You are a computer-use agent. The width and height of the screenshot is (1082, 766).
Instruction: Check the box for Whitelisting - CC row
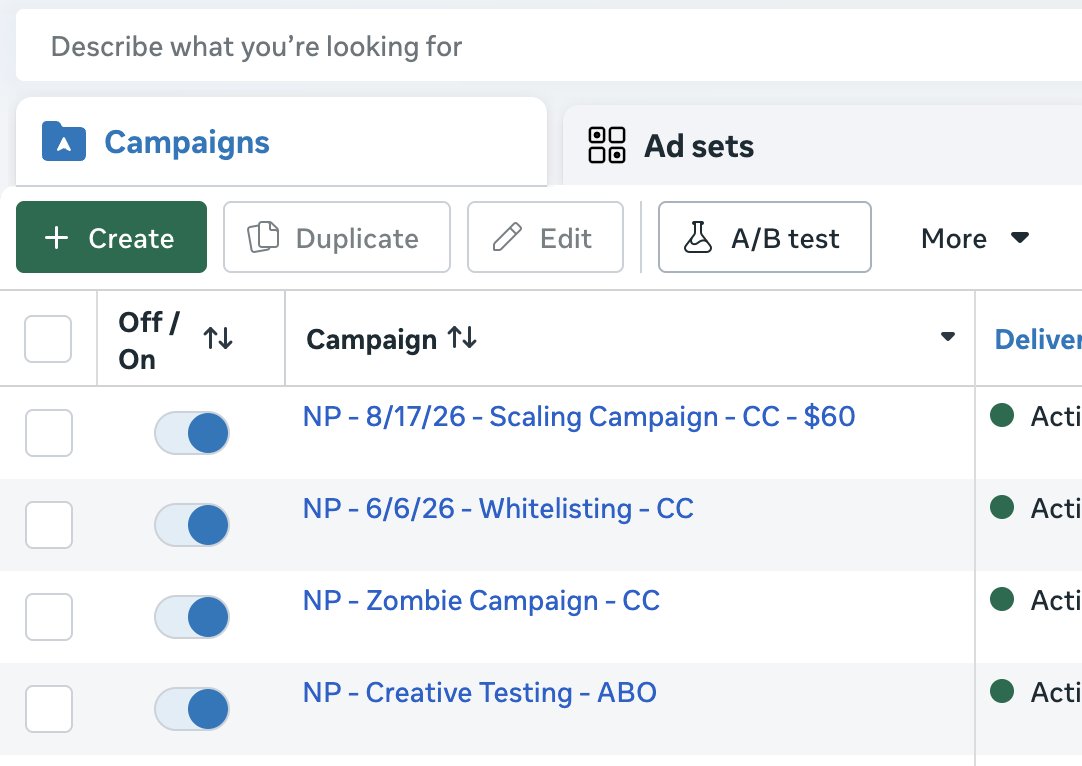pyautogui.click(x=49, y=524)
